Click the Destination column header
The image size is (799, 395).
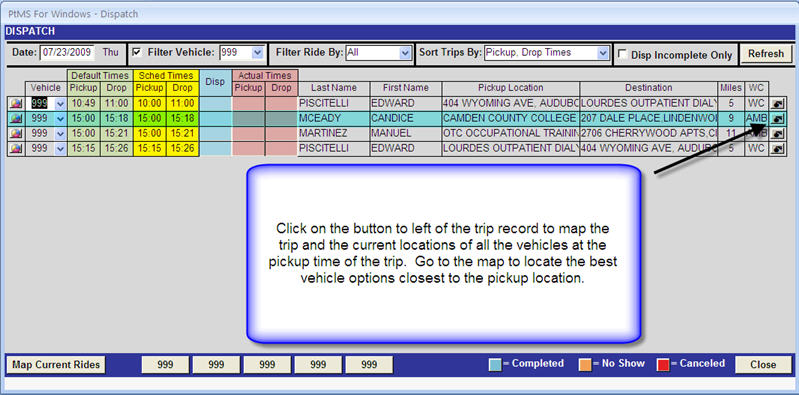click(649, 88)
